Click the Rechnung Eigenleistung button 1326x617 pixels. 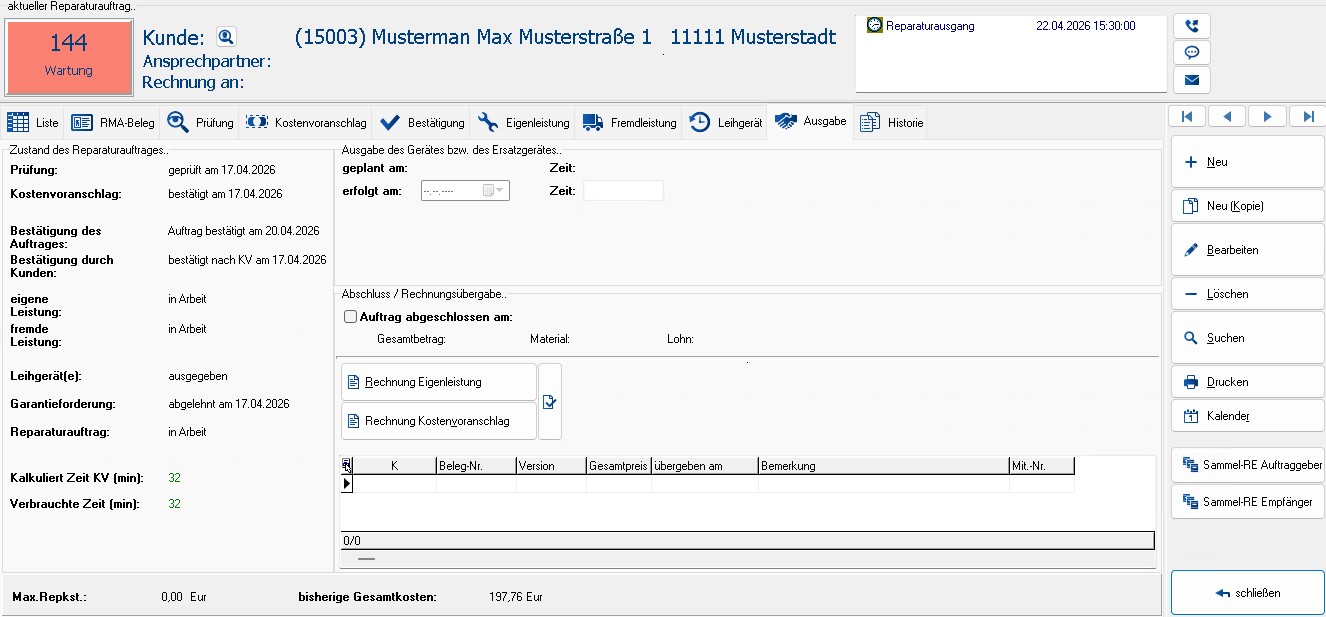click(438, 382)
